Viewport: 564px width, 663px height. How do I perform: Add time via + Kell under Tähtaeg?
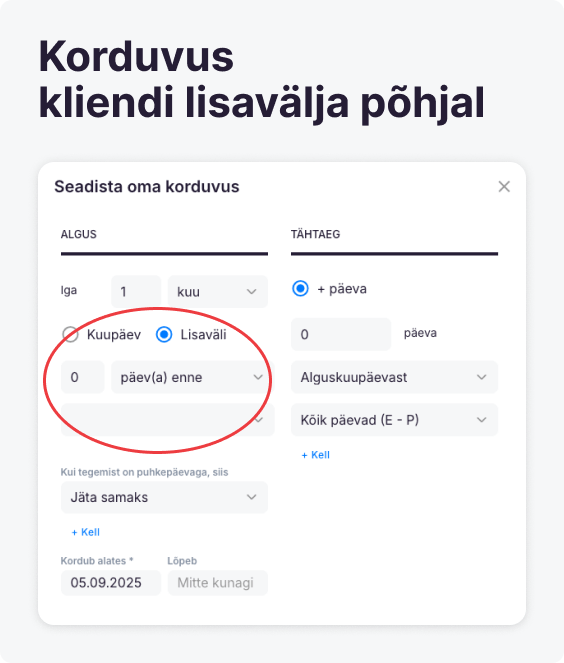click(x=315, y=455)
